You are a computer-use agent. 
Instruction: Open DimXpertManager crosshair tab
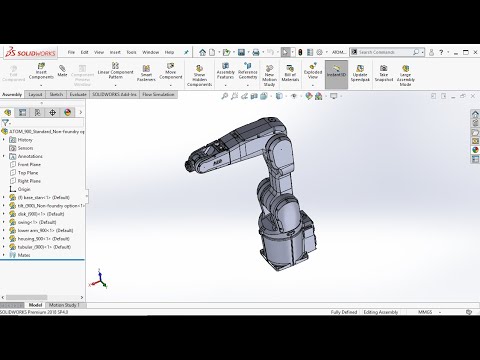click(52, 113)
